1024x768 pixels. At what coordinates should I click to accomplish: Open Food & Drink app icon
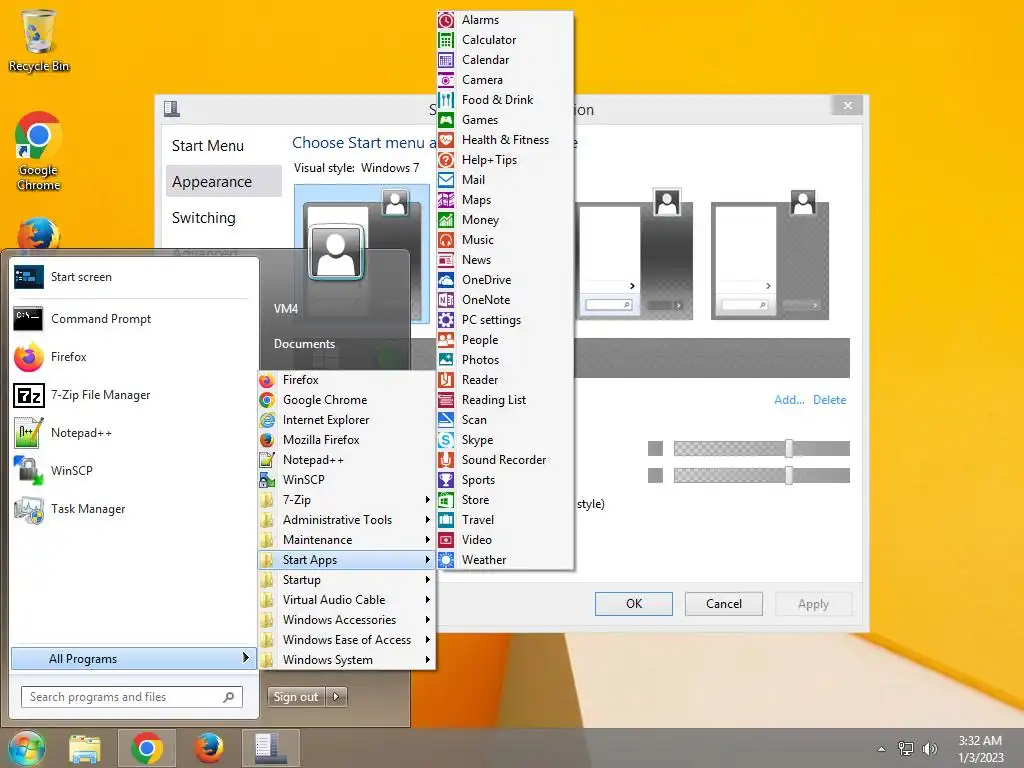pyautogui.click(x=445, y=100)
